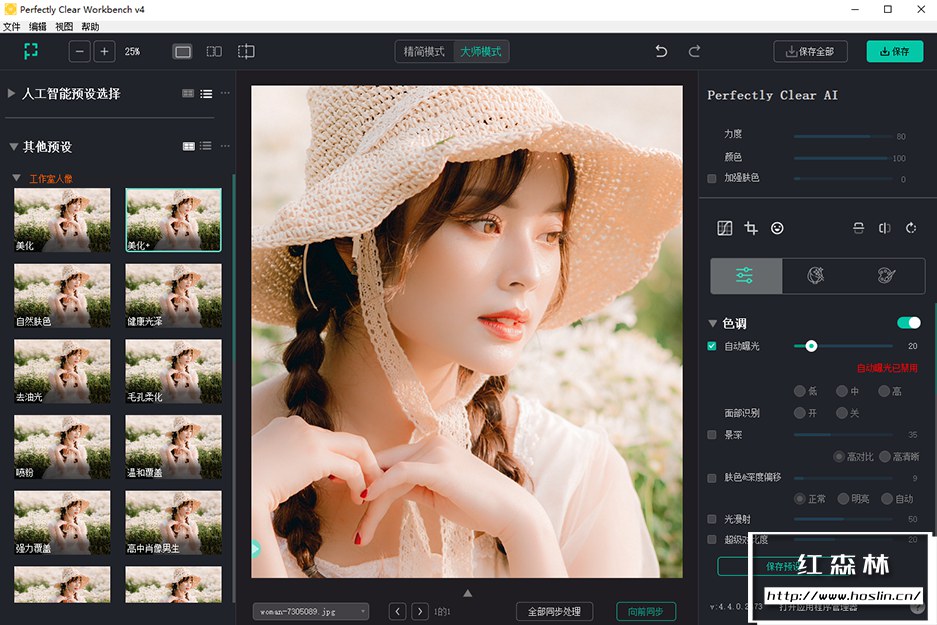Expand the 人工智能预设选择 section
This screenshot has height=625, width=937.
point(11,93)
